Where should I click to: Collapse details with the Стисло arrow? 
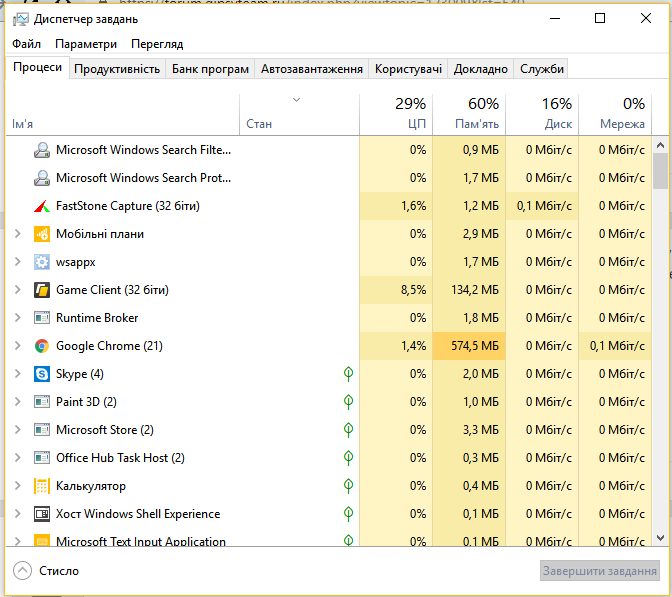click(22, 571)
